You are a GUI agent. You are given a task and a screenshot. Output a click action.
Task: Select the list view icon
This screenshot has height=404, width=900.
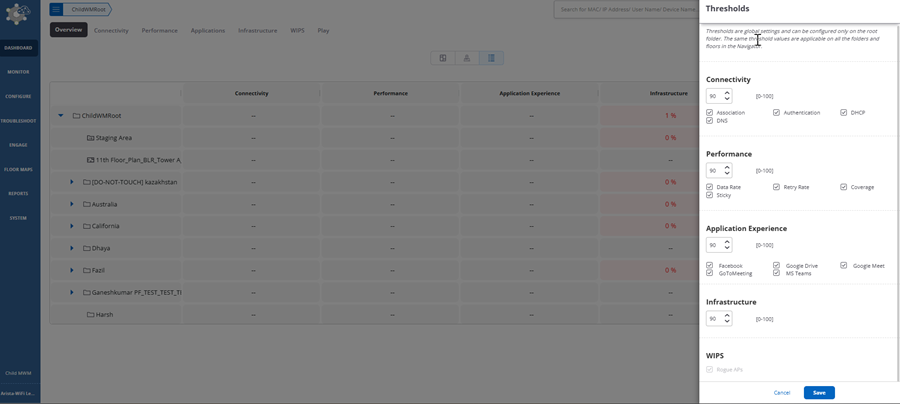[491, 58]
